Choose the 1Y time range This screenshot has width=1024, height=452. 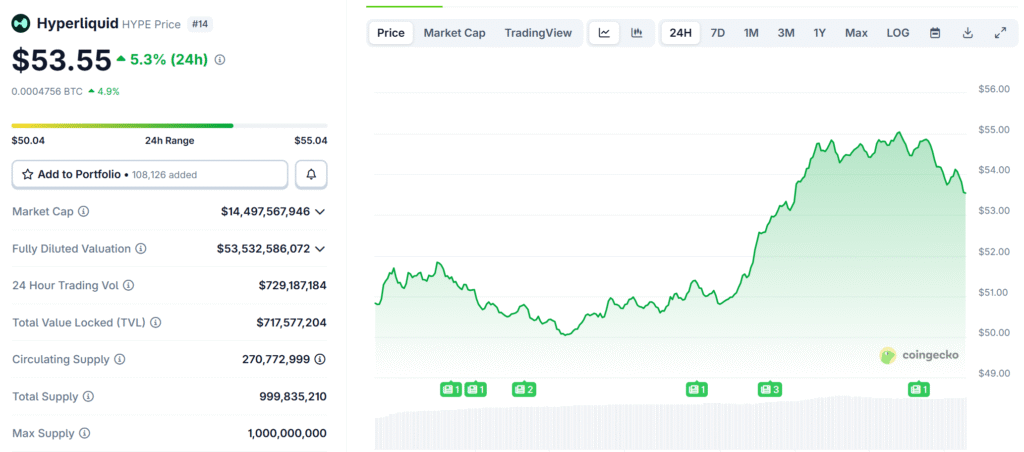(820, 33)
